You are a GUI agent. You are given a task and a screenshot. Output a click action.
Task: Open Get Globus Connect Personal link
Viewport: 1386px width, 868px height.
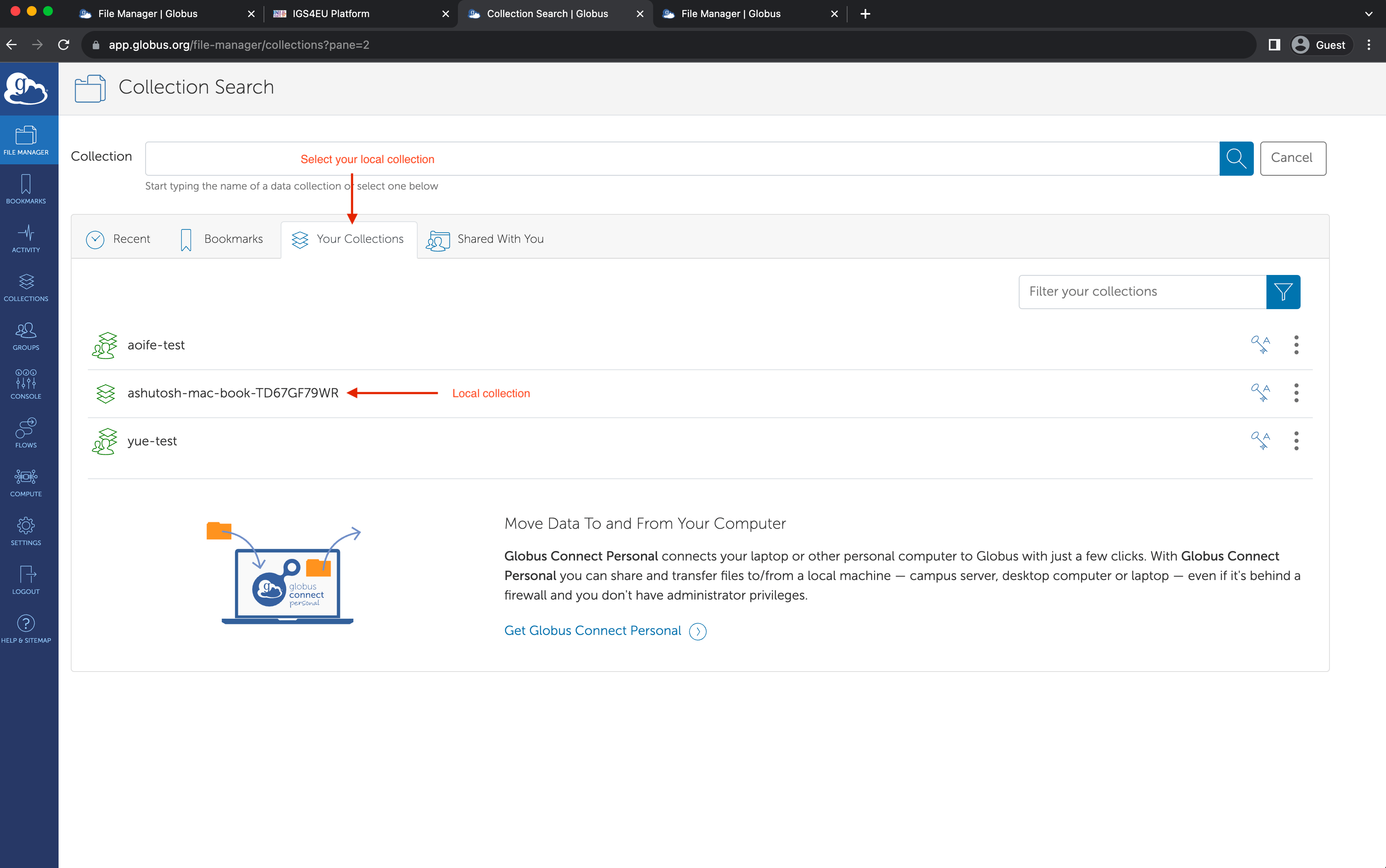[593, 630]
